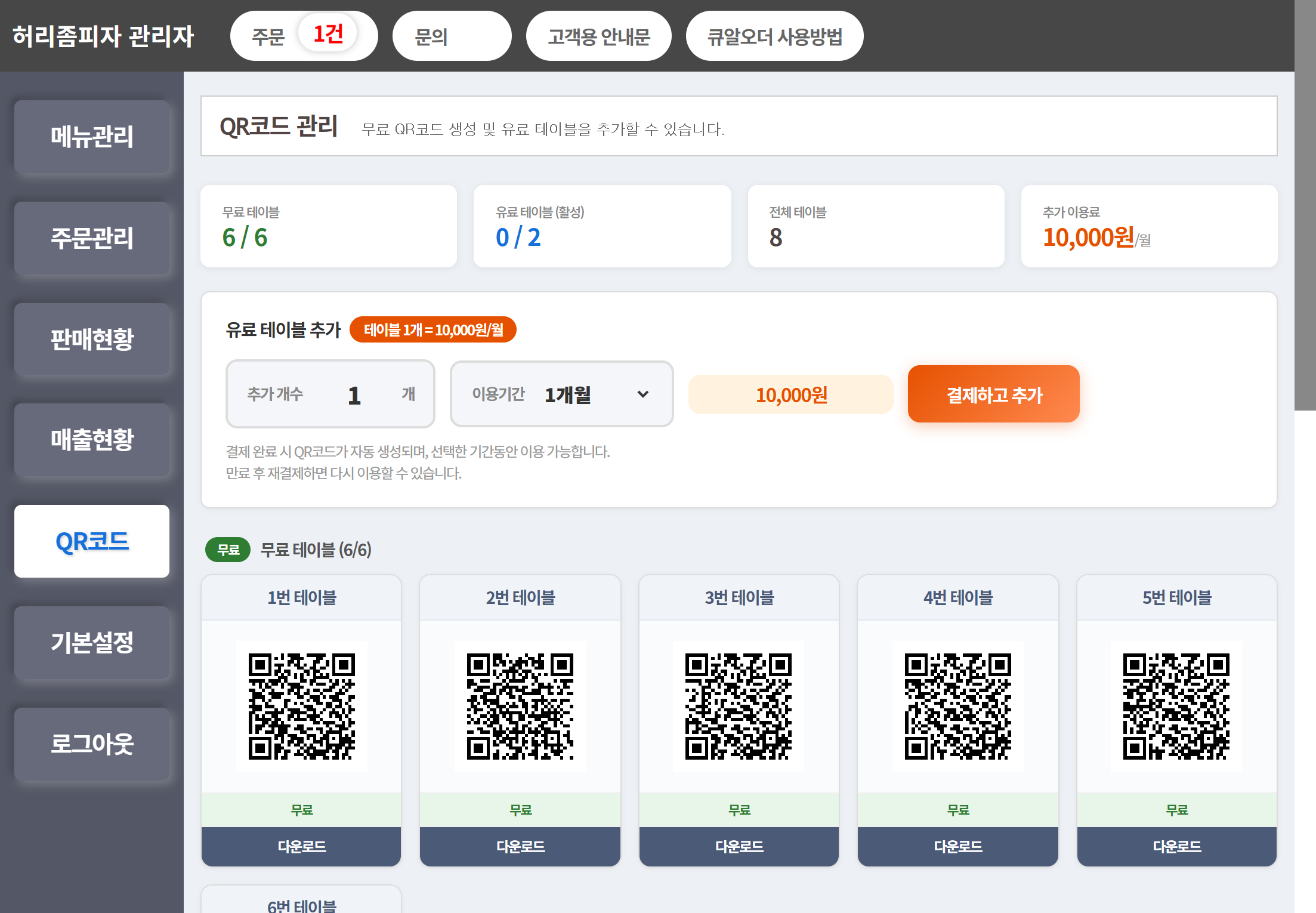The image size is (1316, 913).
Task: Go to 주문관리 in sidebar
Action: pyautogui.click(x=92, y=238)
